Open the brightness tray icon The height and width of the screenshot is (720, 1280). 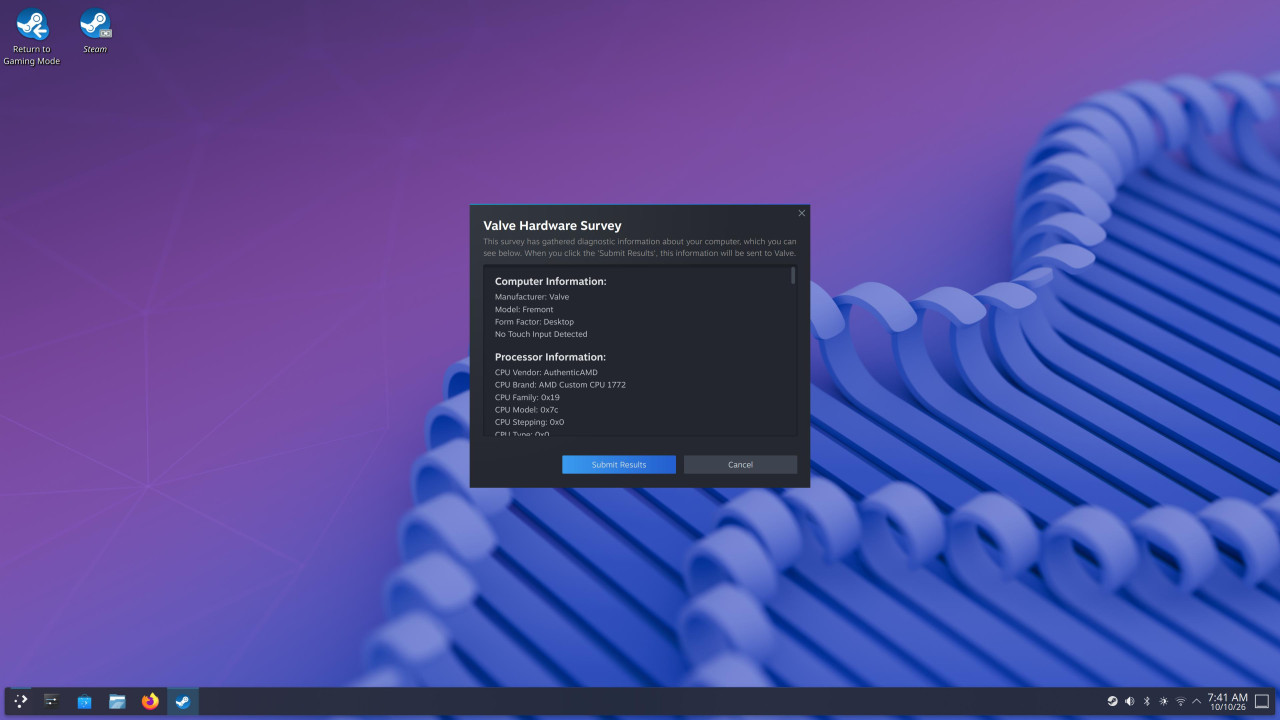point(1163,701)
